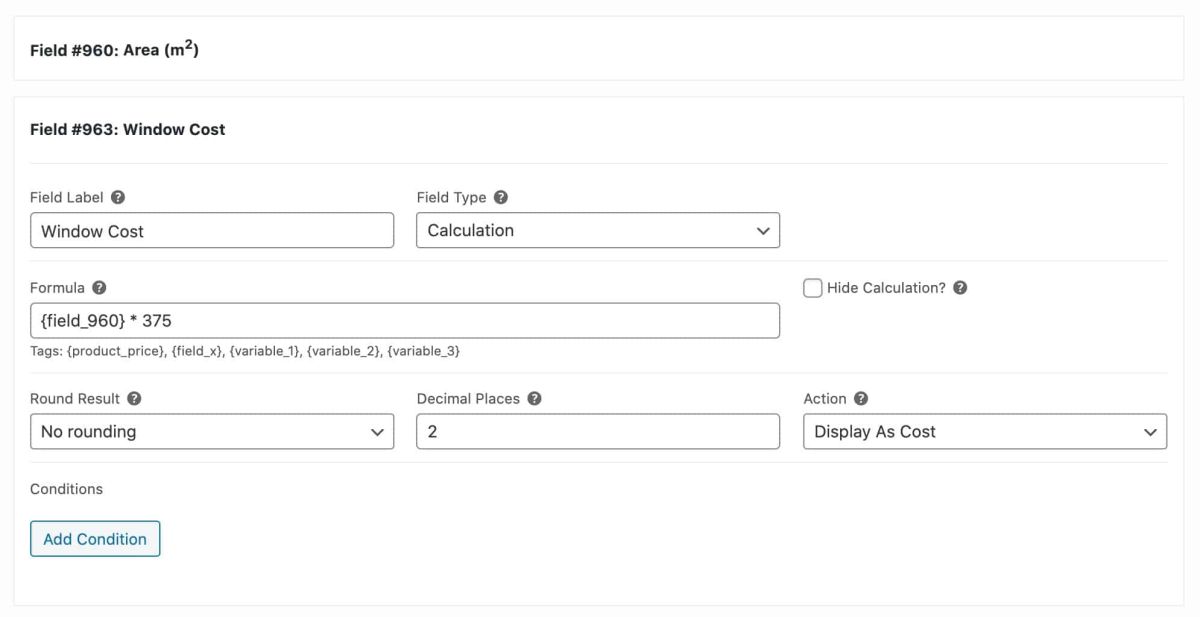This screenshot has height=617, width=1200.
Task: Expand the Round Result dropdown
Action: [212, 432]
